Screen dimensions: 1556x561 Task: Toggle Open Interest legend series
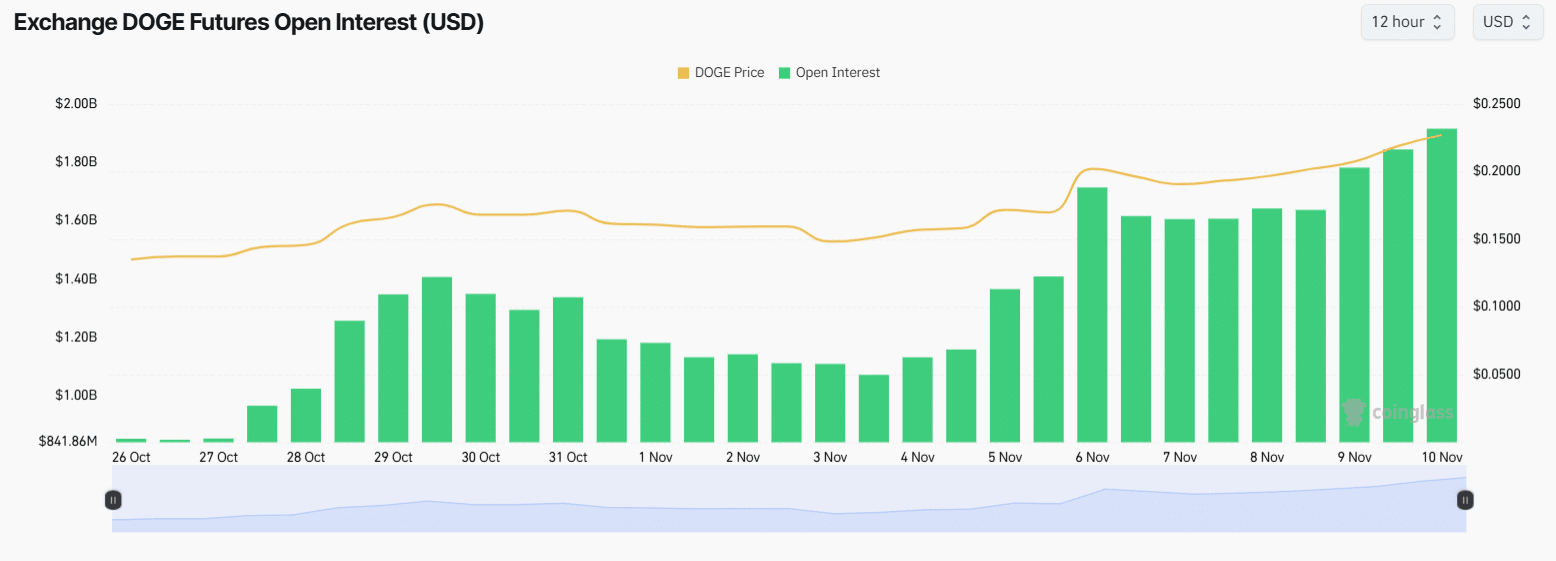pos(837,73)
